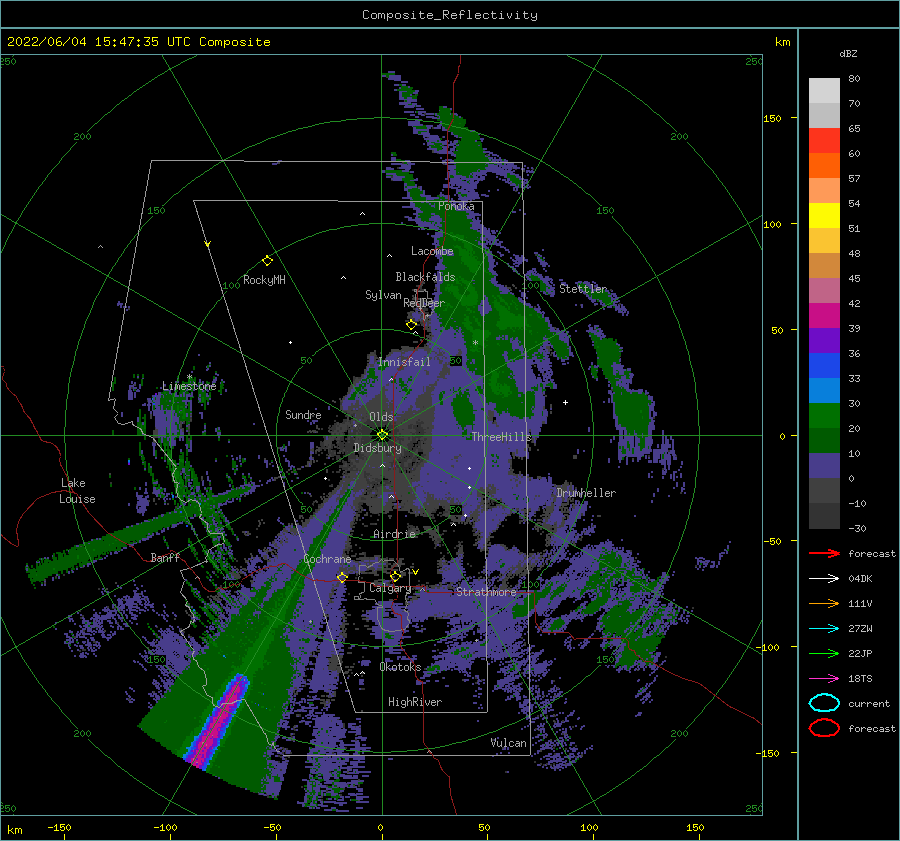900x841 pixels.
Task: Click the Composite_Reflectivity title
Action: tap(449, 15)
